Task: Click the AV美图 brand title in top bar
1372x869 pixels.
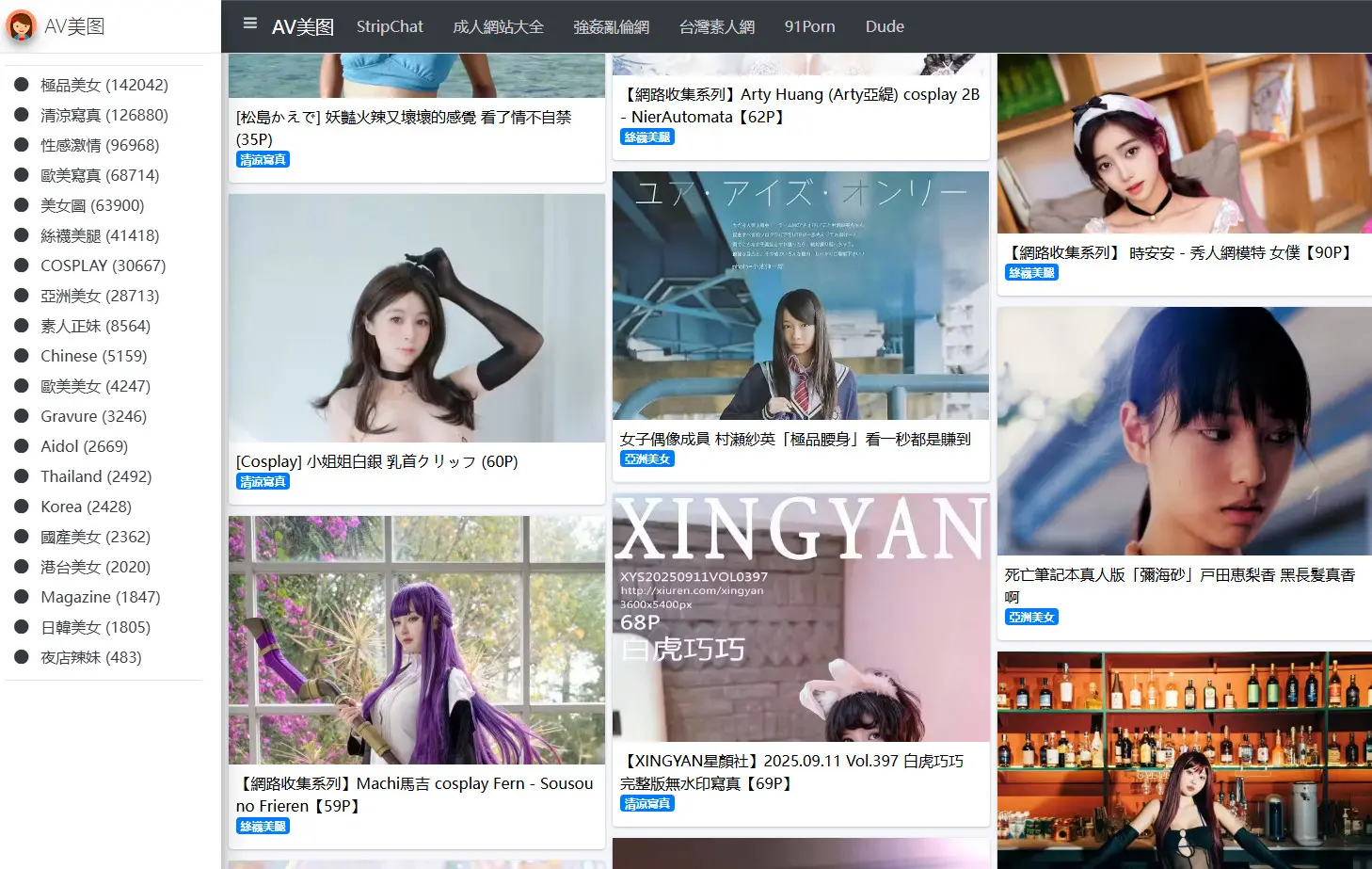Action: [x=302, y=26]
